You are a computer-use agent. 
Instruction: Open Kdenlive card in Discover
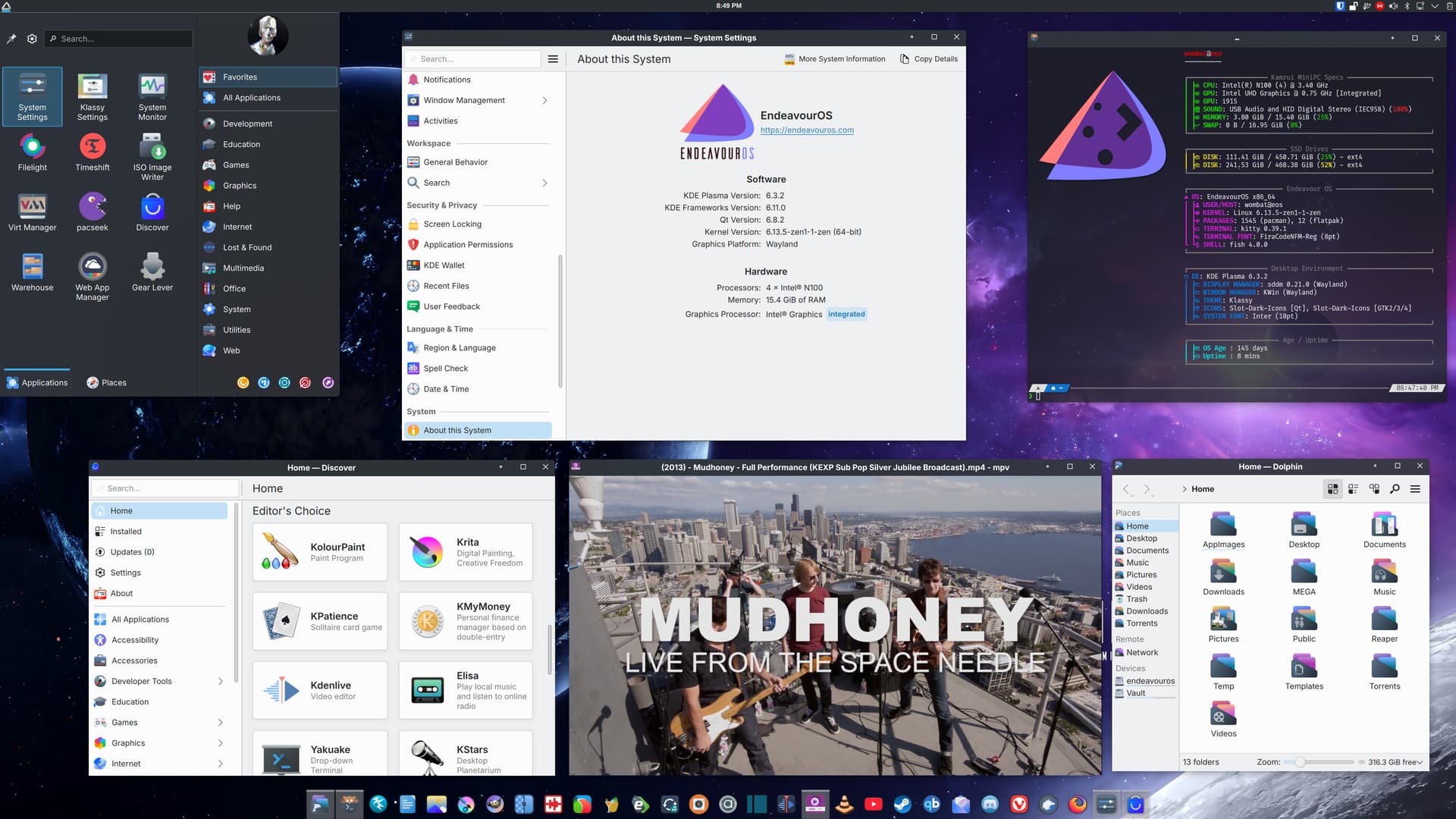[x=319, y=690]
